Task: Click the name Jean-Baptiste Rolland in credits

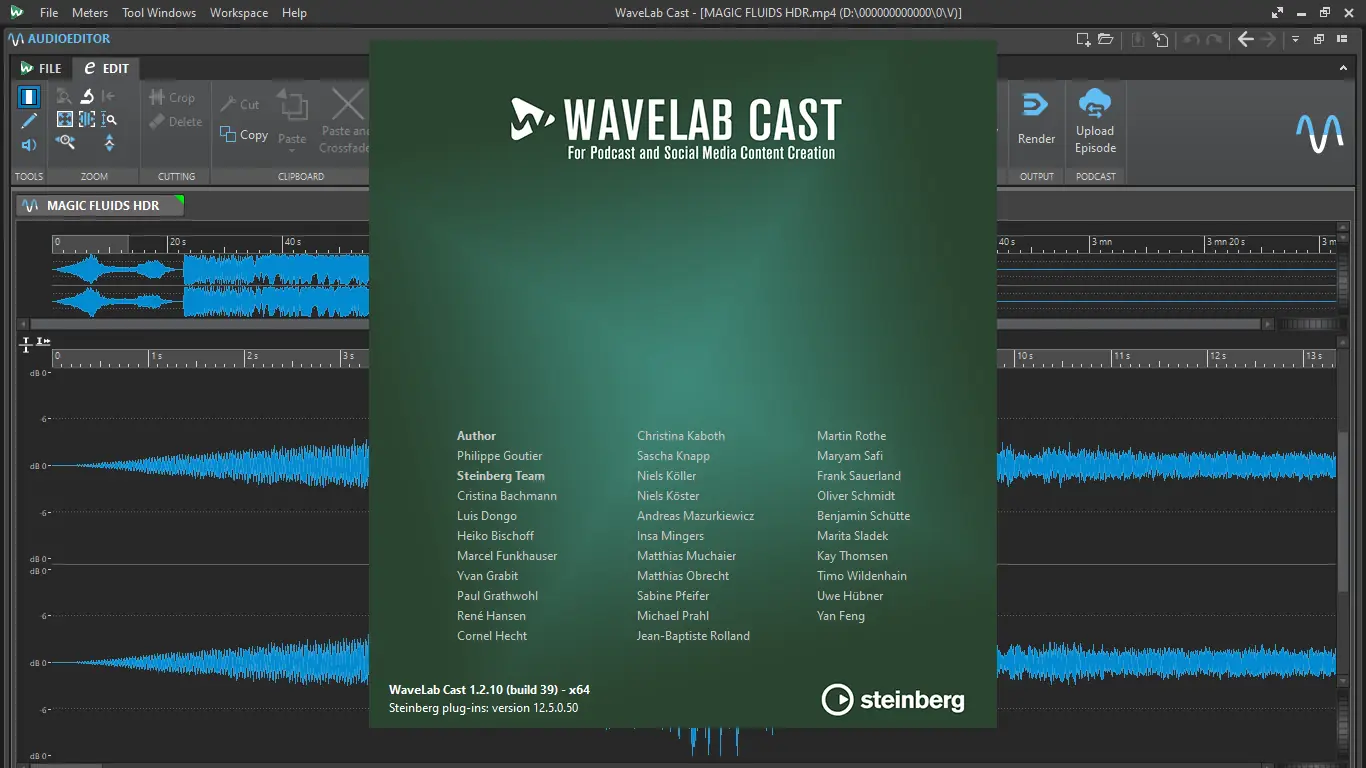Action: click(693, 636)
